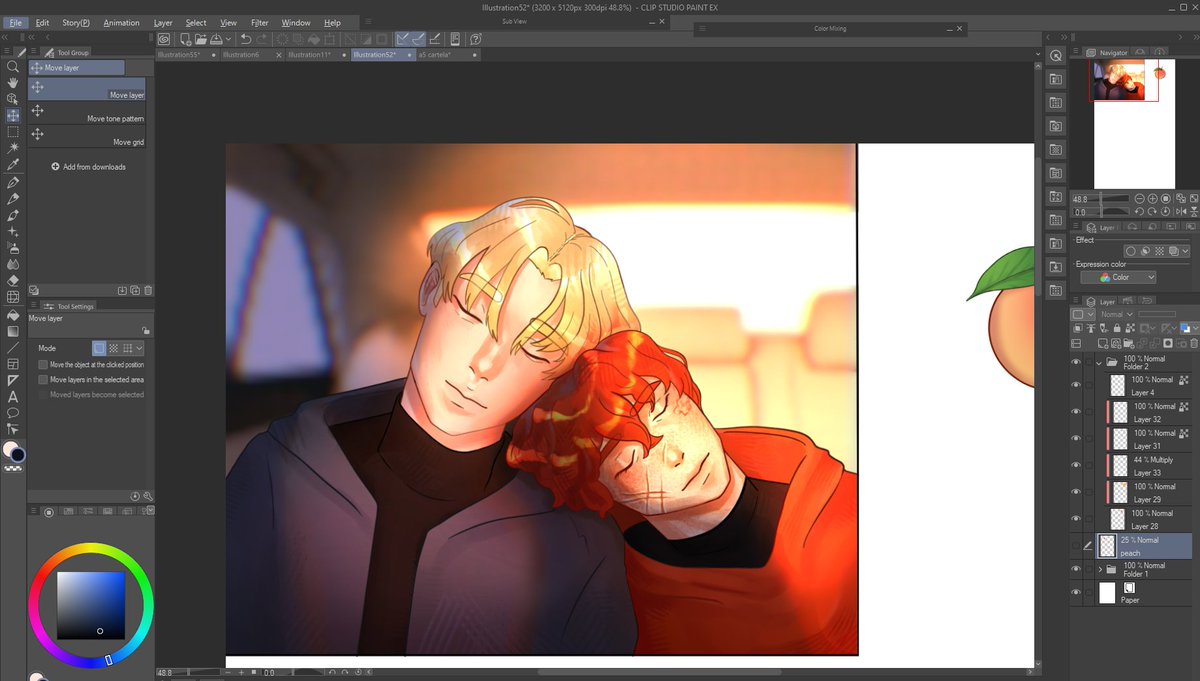Click 'Add from downloads' in Tool Group
Screen dimensions: 1200x681
click(88, 167)
